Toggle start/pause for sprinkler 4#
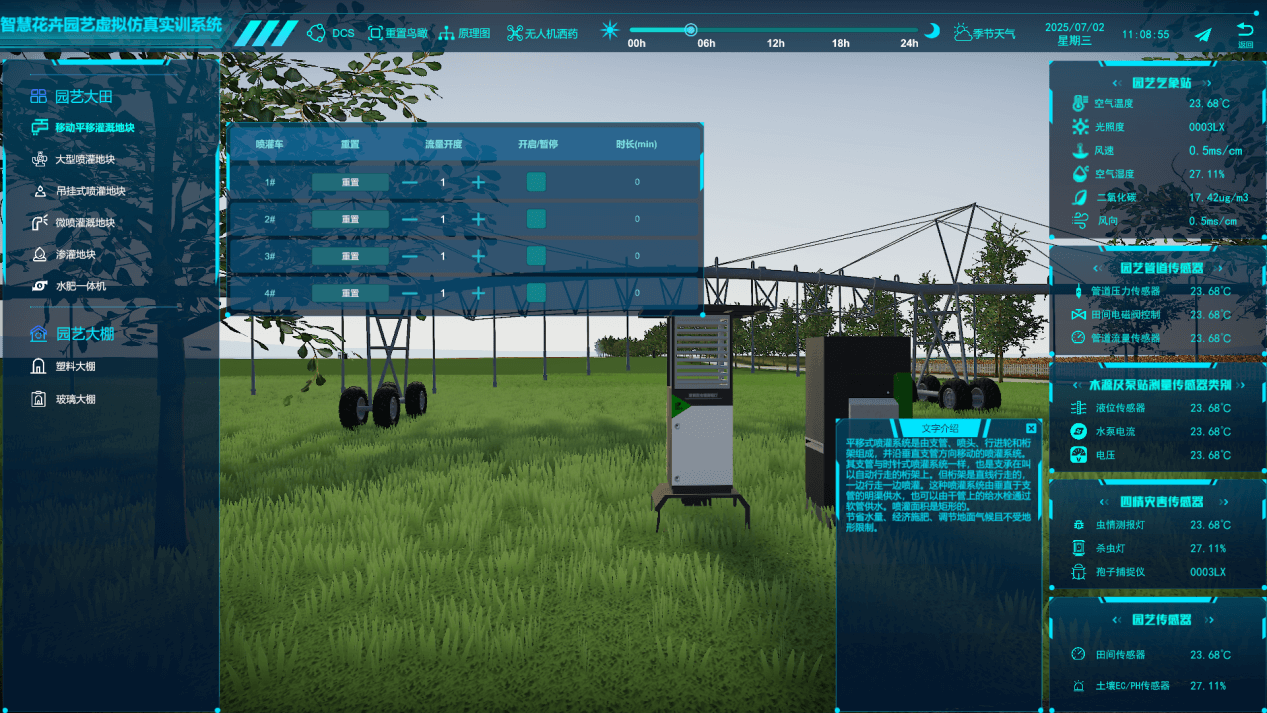 point(536,293)
